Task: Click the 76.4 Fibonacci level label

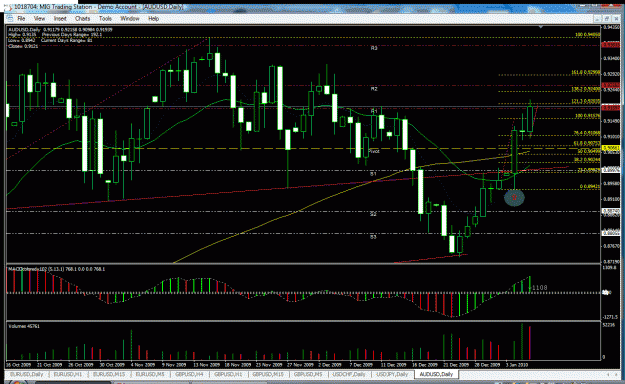Action: point(587,133)
